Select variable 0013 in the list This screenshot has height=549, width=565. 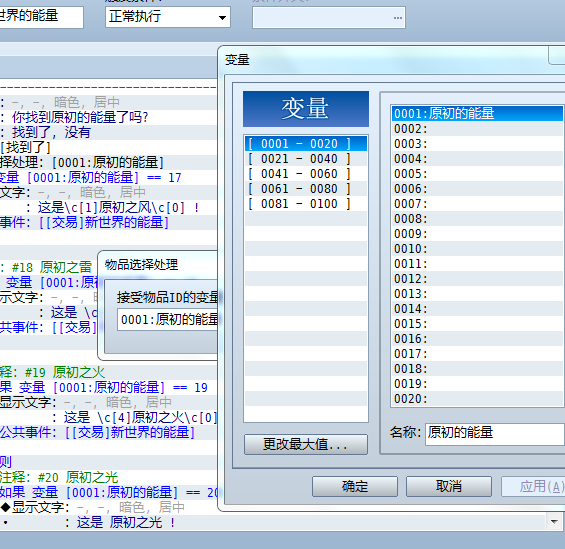tap(477, 294)
